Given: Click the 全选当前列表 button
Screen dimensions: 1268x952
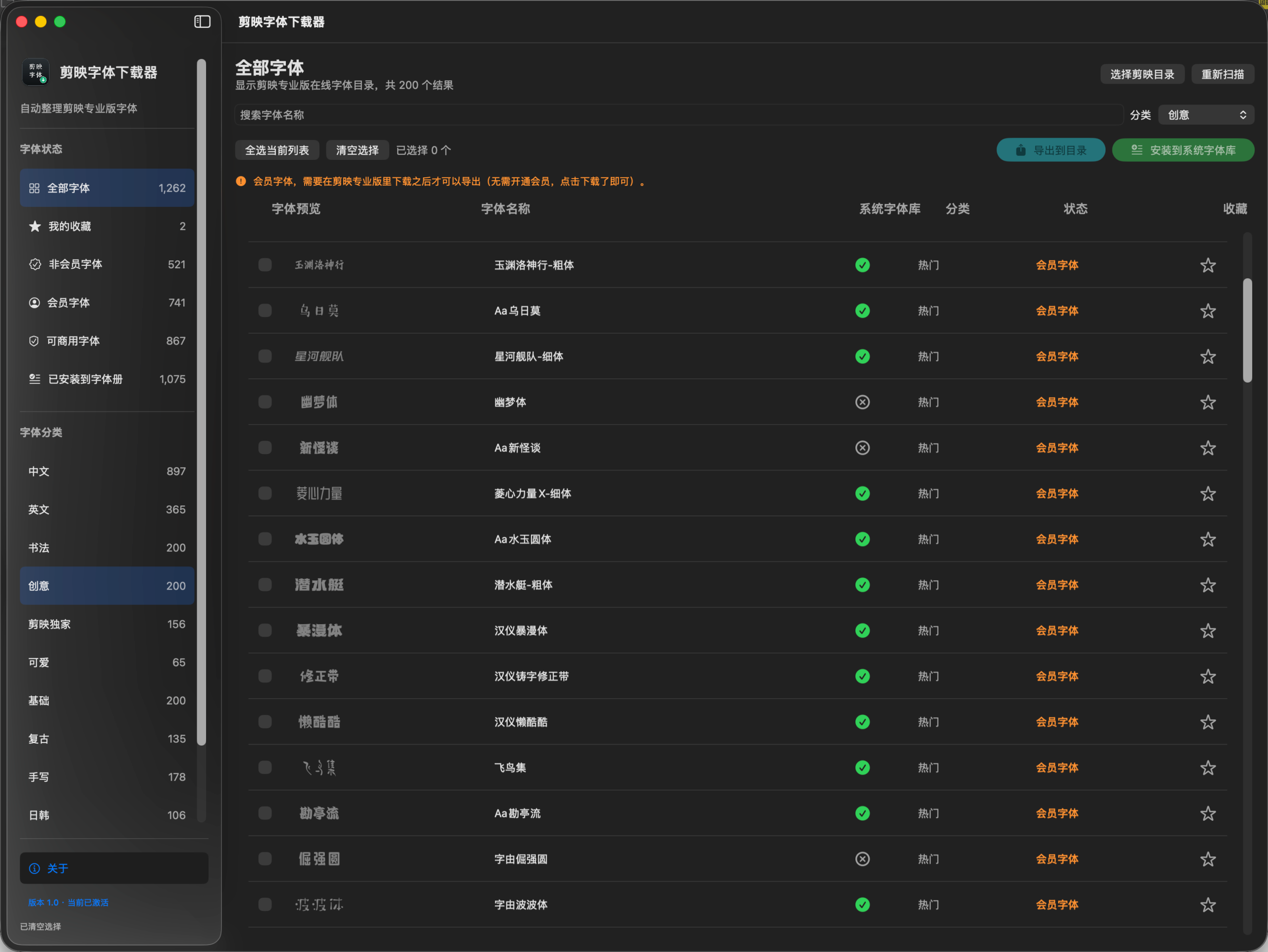Looking at the screenshot, I should [x=277, y=150].
